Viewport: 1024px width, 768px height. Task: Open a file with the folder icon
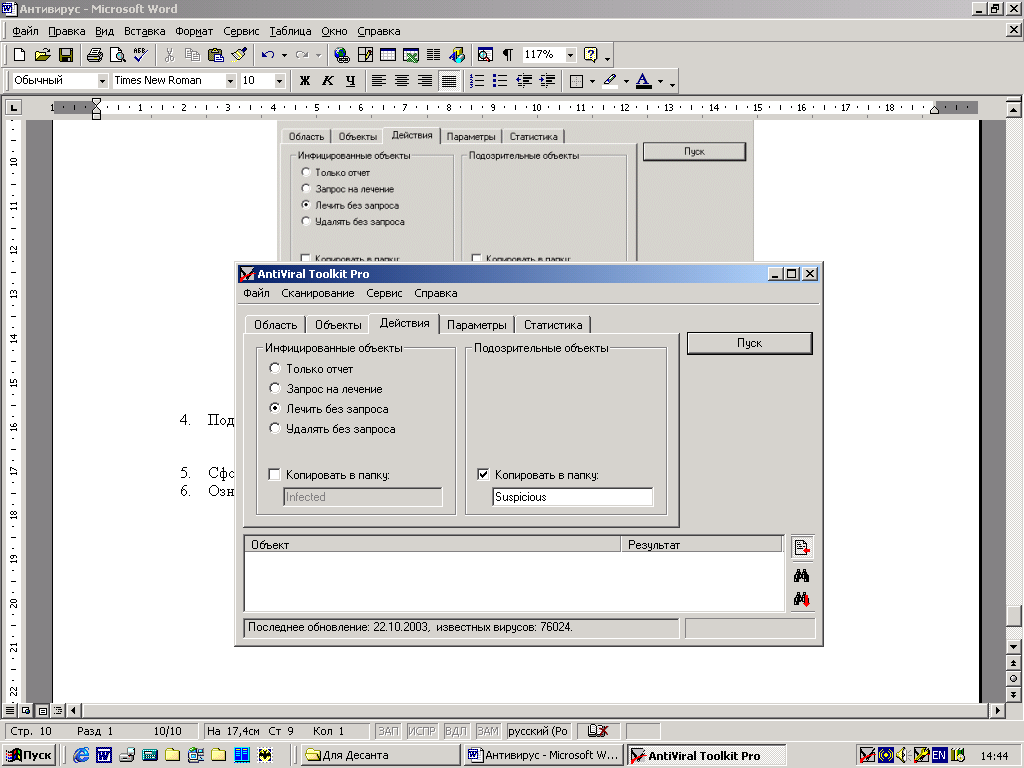click(x=42, y=55)
